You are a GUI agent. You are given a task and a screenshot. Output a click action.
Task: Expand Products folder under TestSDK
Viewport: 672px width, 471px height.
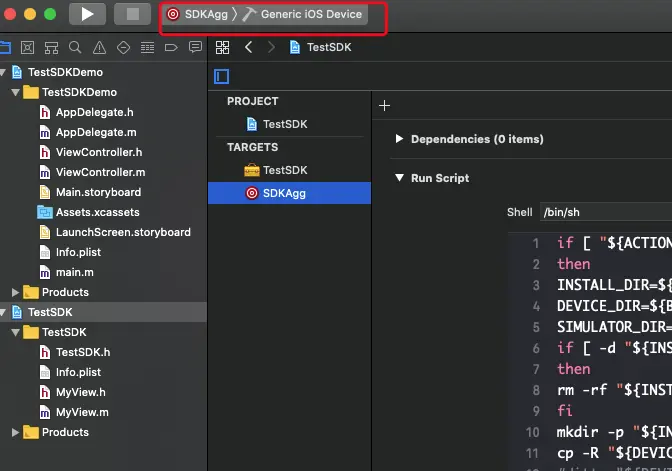[x=15, y=432]
